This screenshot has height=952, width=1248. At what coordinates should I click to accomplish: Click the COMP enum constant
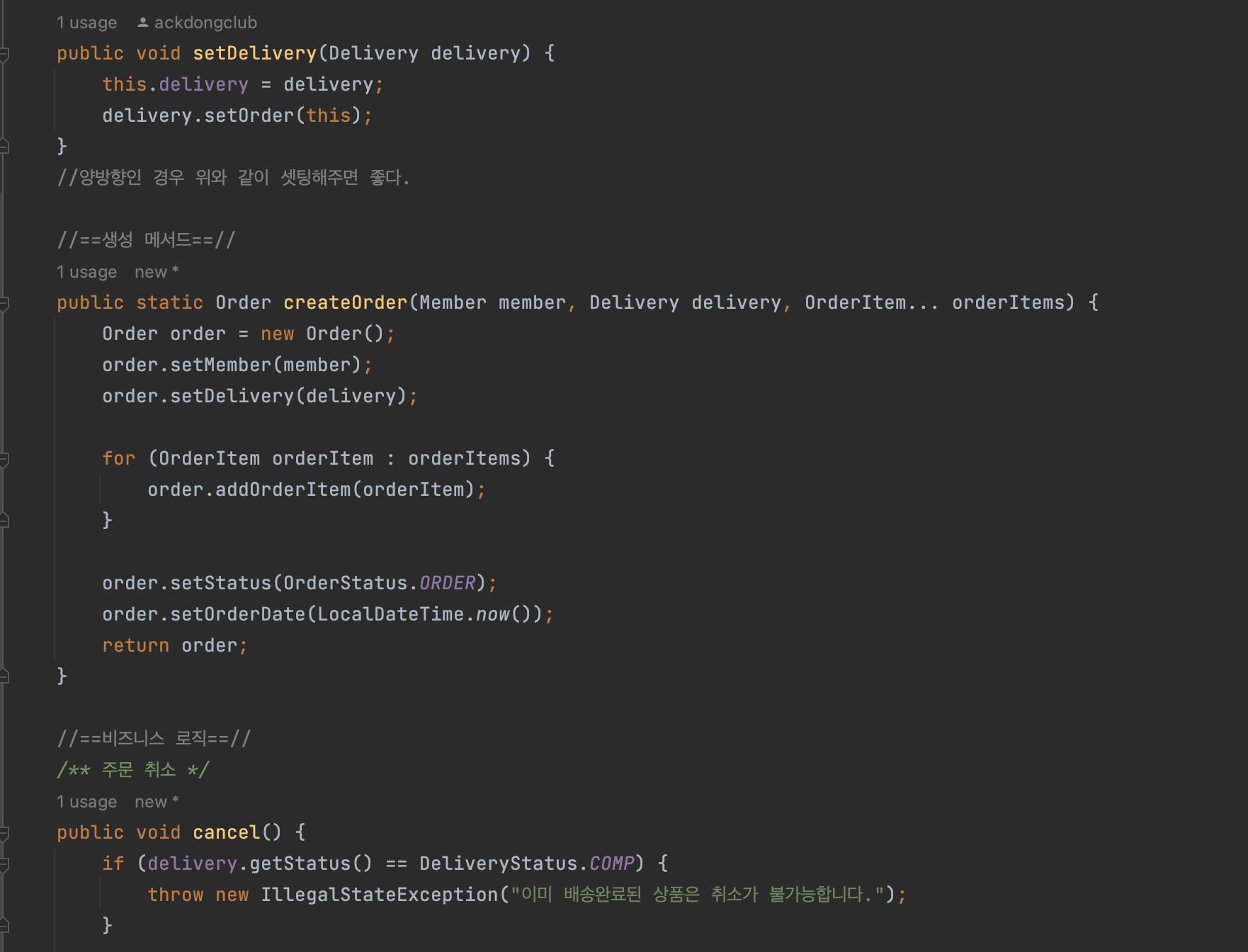click(x=612, y=863)
